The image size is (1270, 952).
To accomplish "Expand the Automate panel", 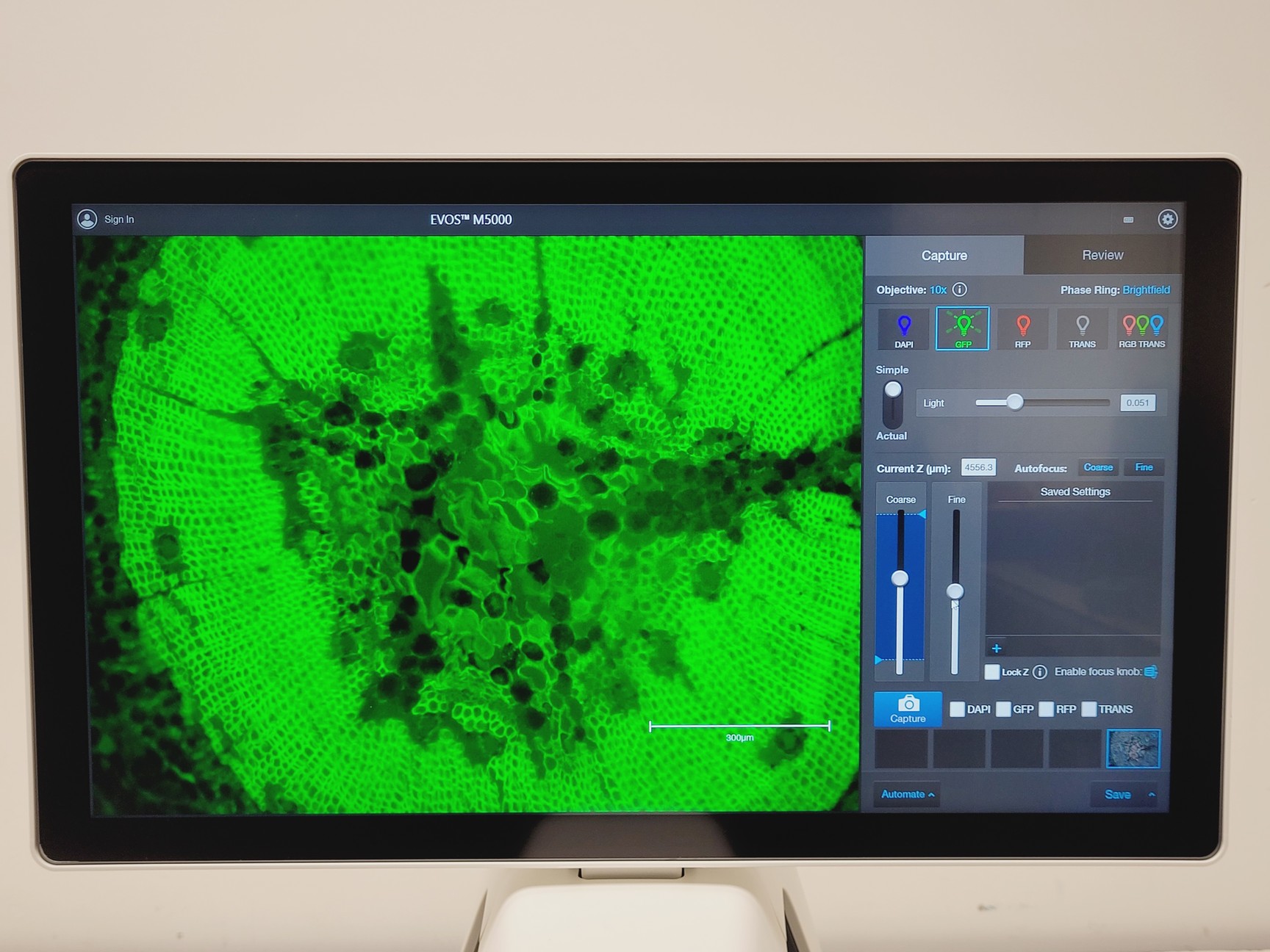I will point(906,794).
